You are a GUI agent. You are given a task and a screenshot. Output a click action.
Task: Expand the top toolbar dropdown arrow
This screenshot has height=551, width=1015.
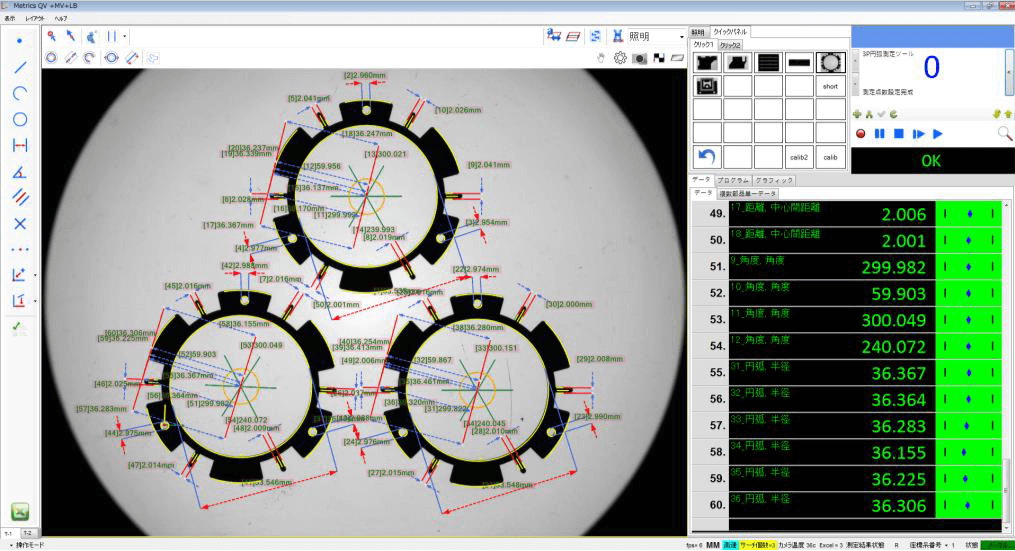pos(124,36)
